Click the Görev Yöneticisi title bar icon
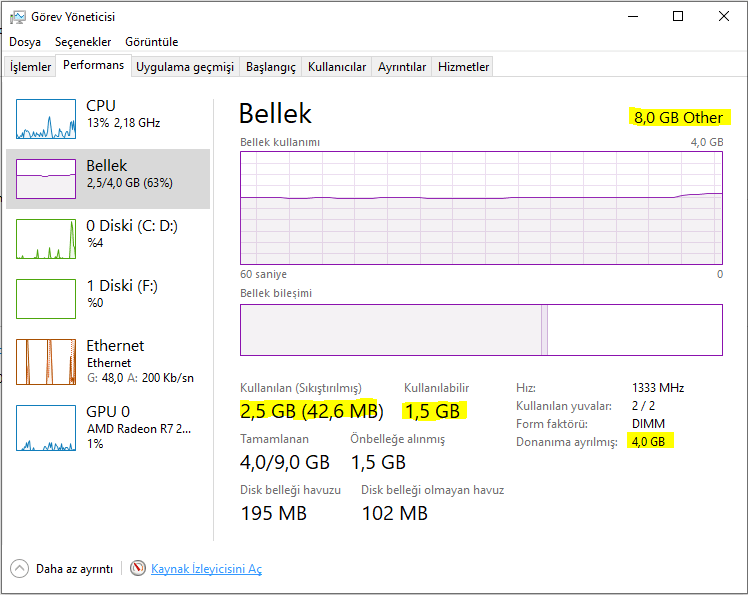This screenshot has width=748, height=595. click(x=17, y=16)
